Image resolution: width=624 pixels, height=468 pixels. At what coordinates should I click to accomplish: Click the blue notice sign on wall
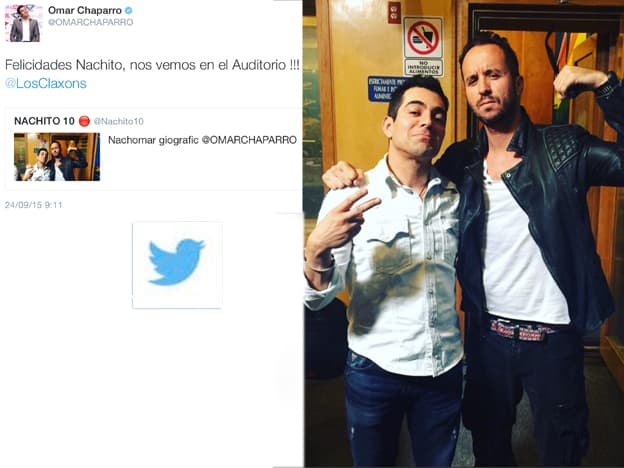tap(384, 89)
